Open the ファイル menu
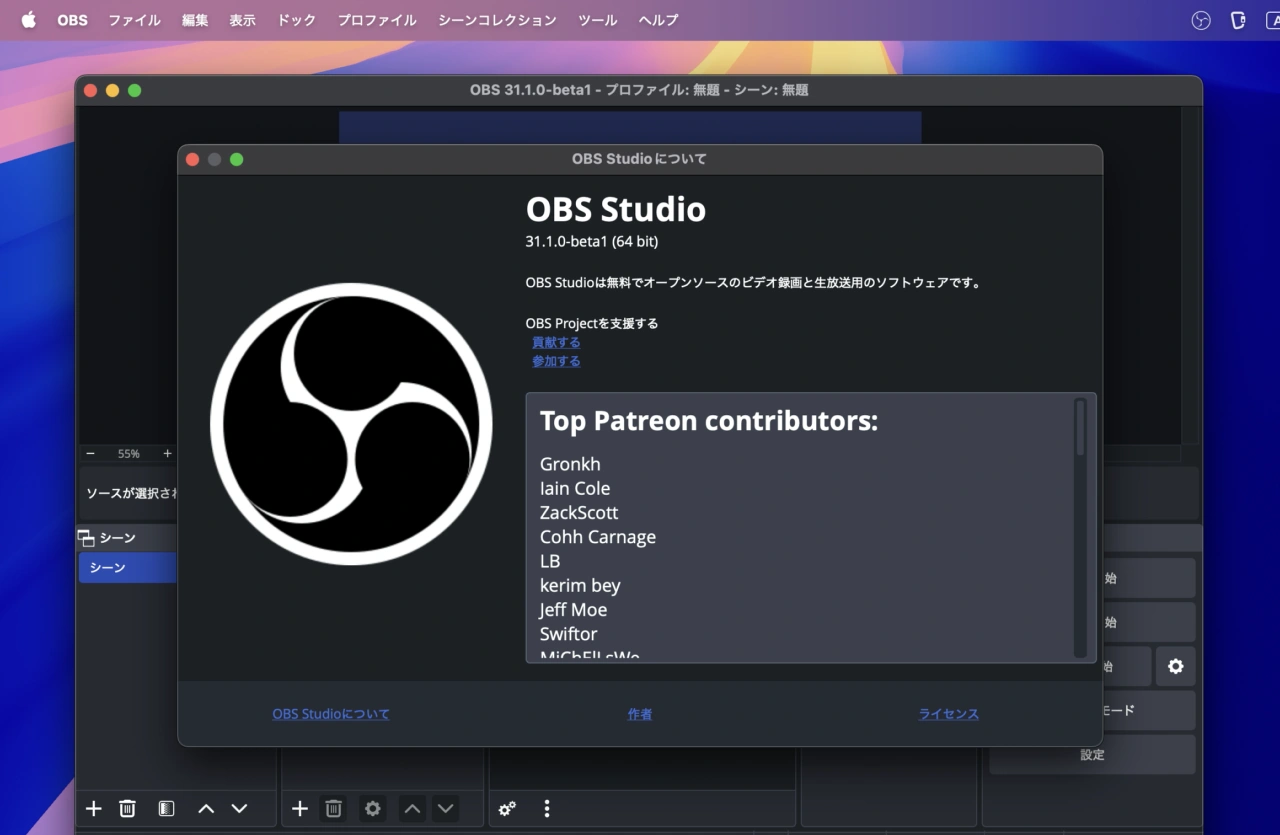Screen dimensions: 1280x835 coord(134,20)
